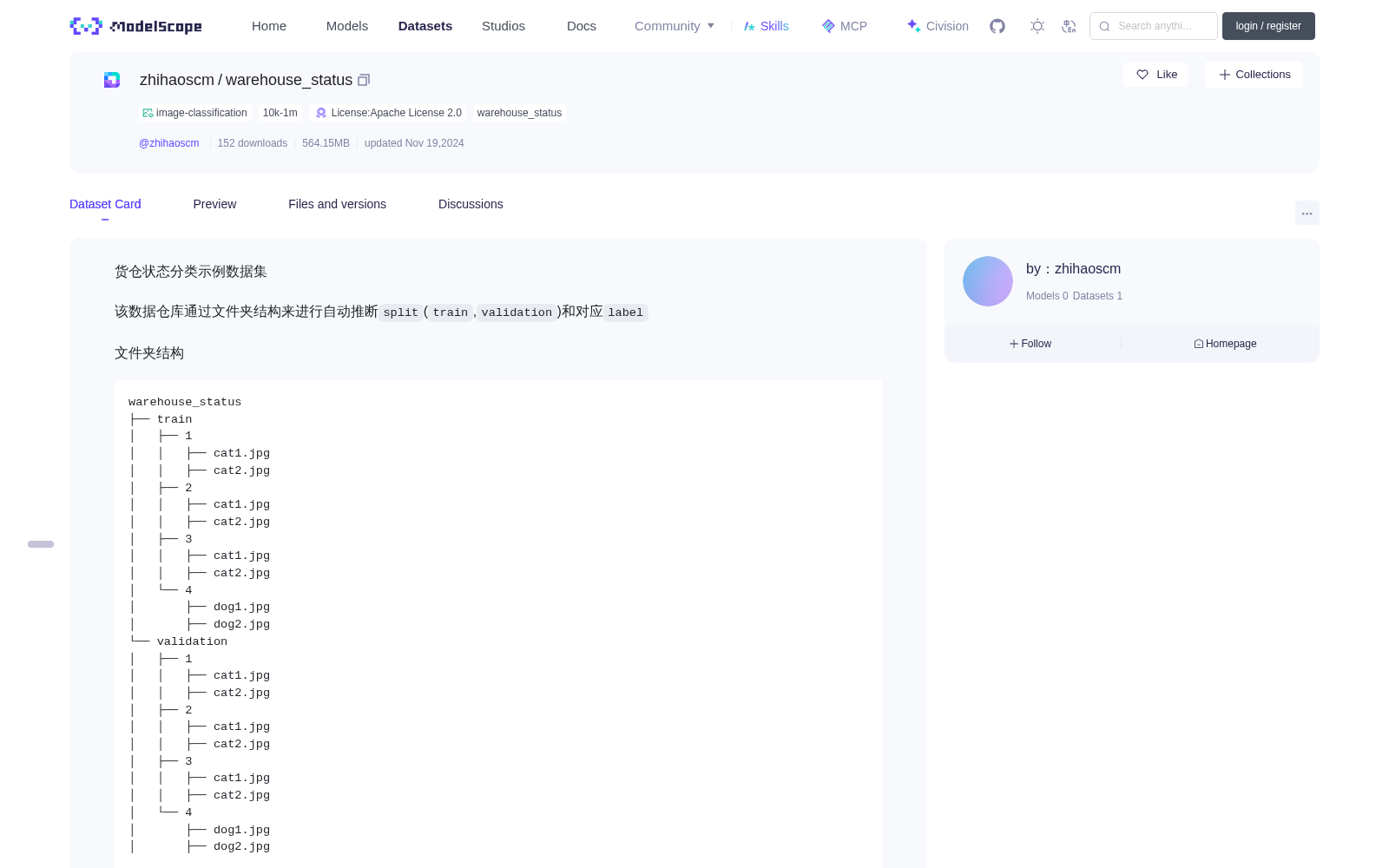This screenshot has height=868, width=1389.
Task: Click the validation folder line in tree
Action: [192, 641]
